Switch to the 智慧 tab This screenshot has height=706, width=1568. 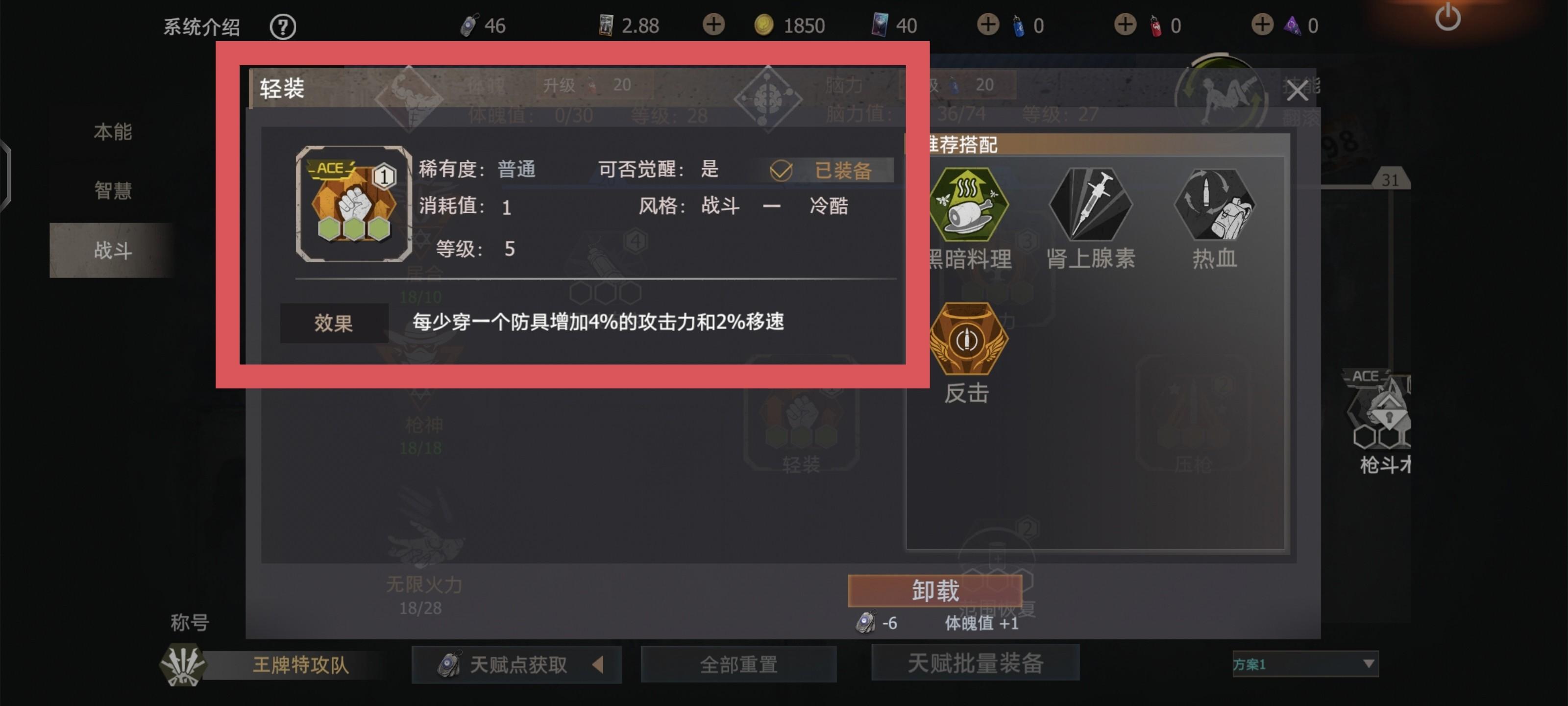(x=113, y=191)
